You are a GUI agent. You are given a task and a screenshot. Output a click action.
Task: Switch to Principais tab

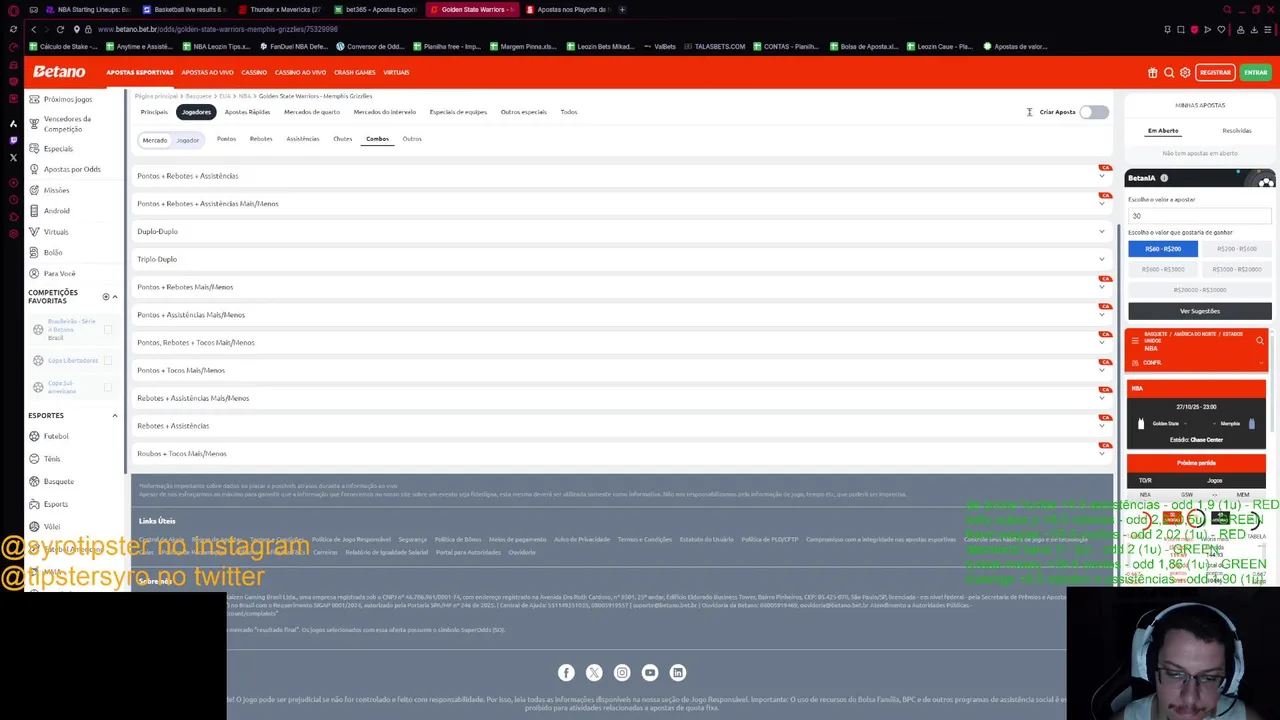[154, 112]
